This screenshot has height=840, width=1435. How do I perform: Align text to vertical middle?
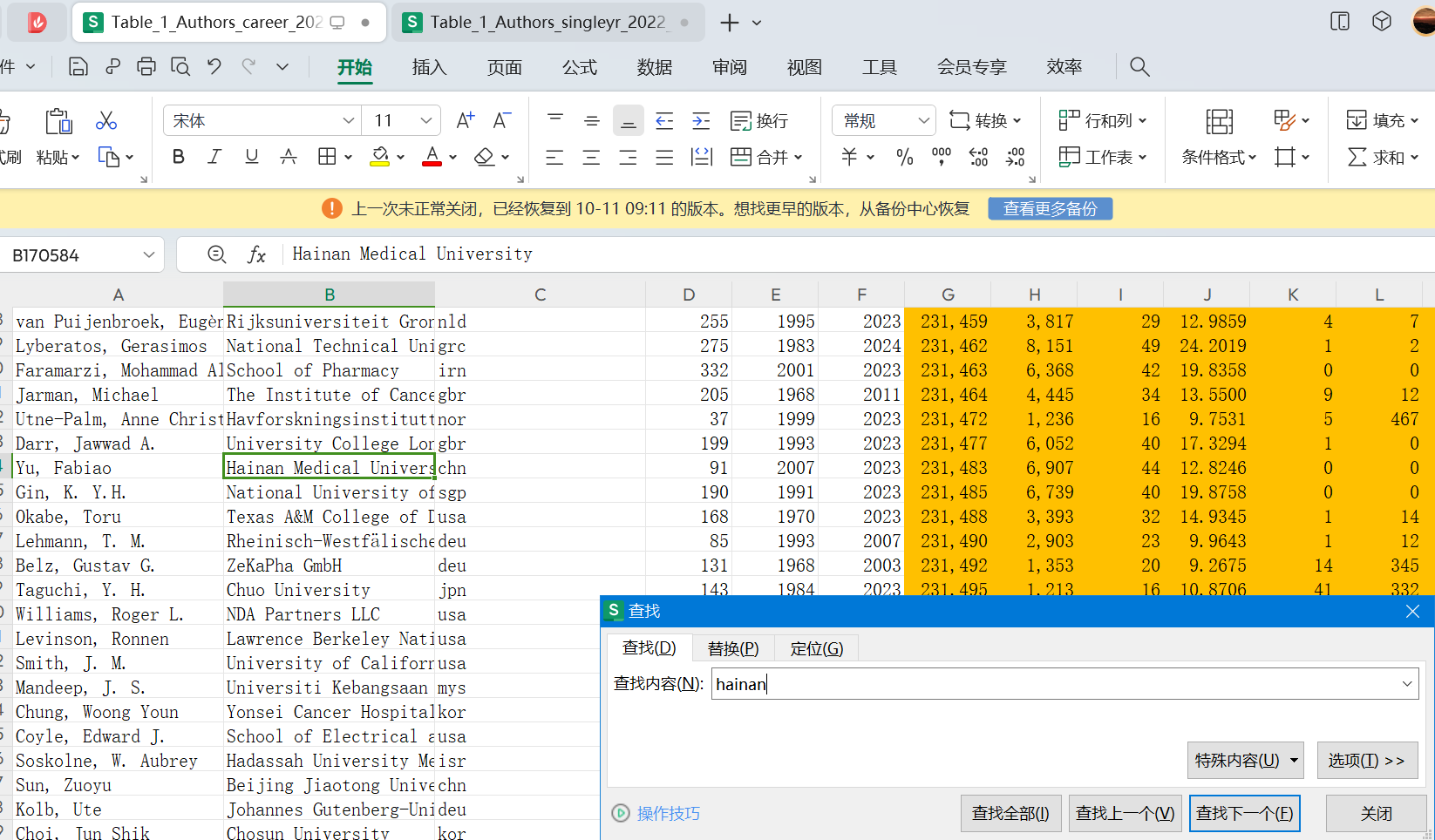[x=592, y=120]
